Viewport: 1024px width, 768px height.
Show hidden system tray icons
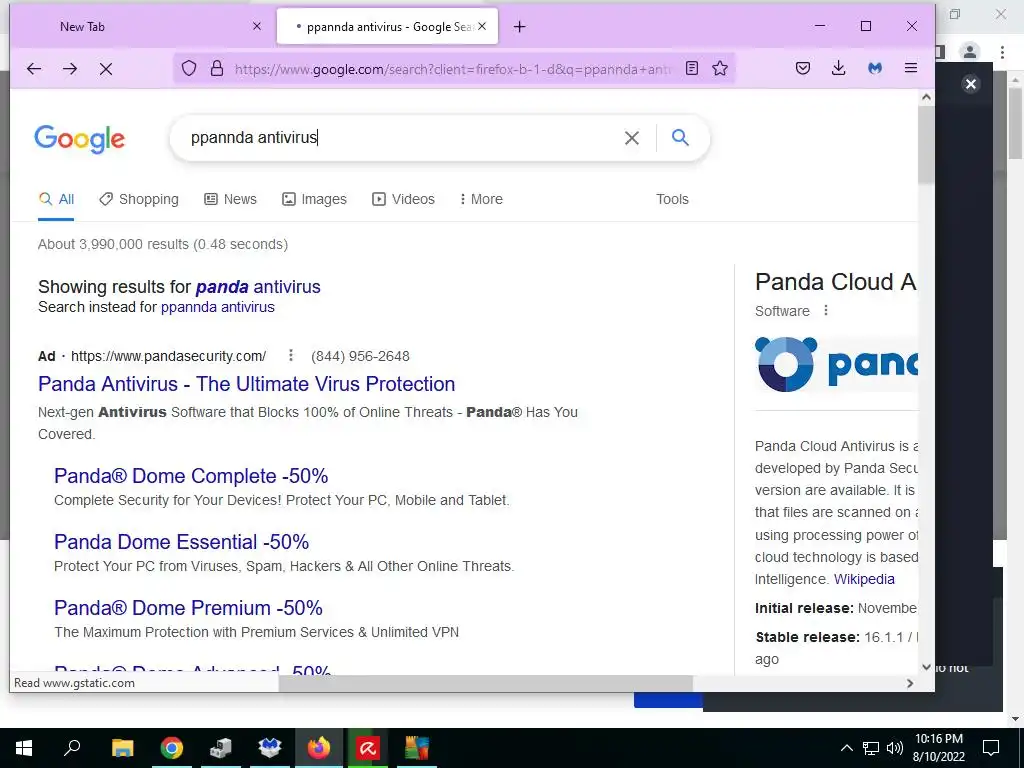[846, 748]
